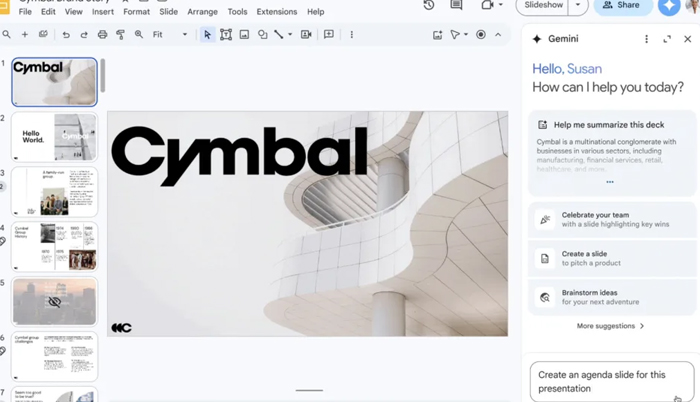Click the filmstrip vertical scrollbar
Viewport: 700px width, 402px height.
[103, 75]
